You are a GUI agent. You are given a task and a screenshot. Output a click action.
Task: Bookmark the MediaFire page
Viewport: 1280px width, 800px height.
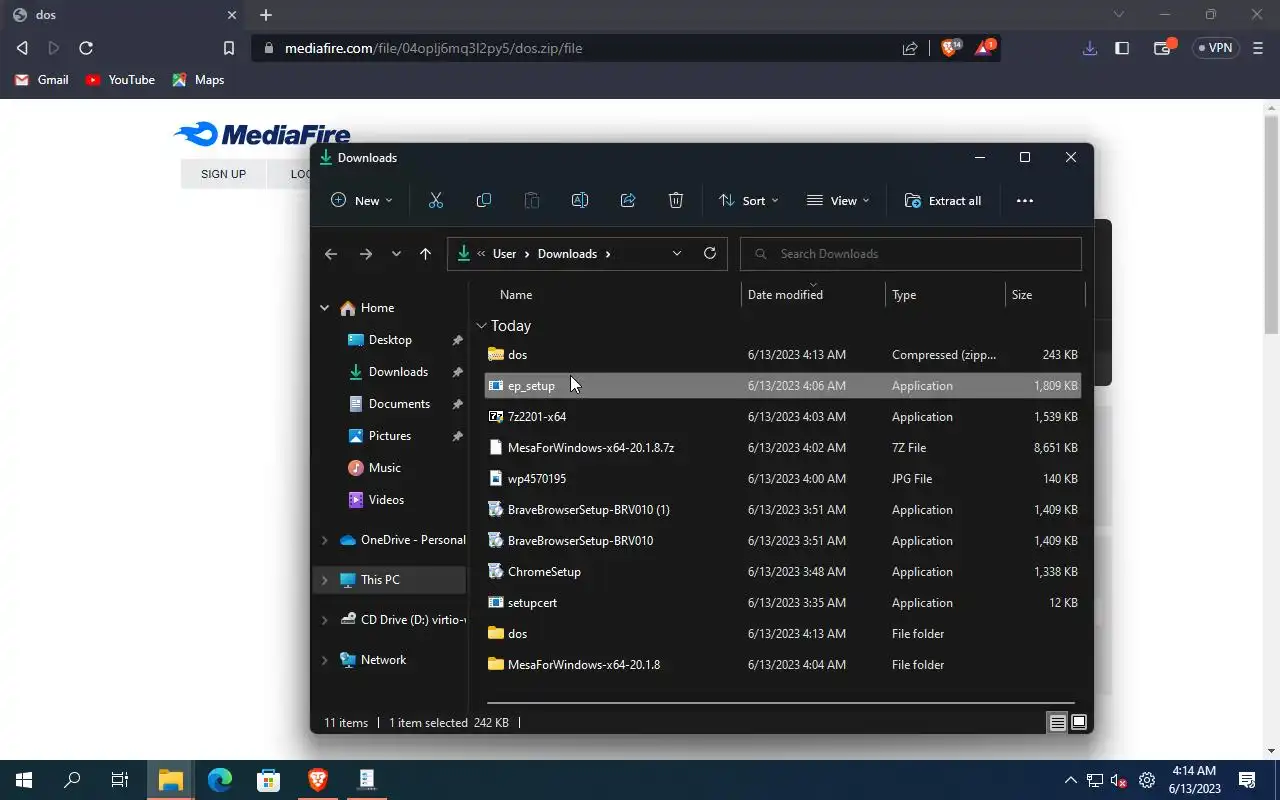tap(228, 48)
